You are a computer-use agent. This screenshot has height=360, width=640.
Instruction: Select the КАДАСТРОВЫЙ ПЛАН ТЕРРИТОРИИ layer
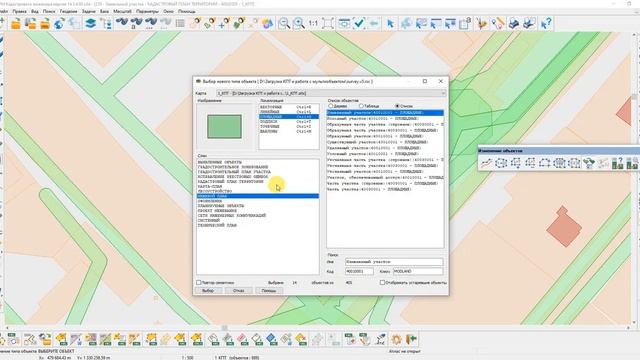231,182
